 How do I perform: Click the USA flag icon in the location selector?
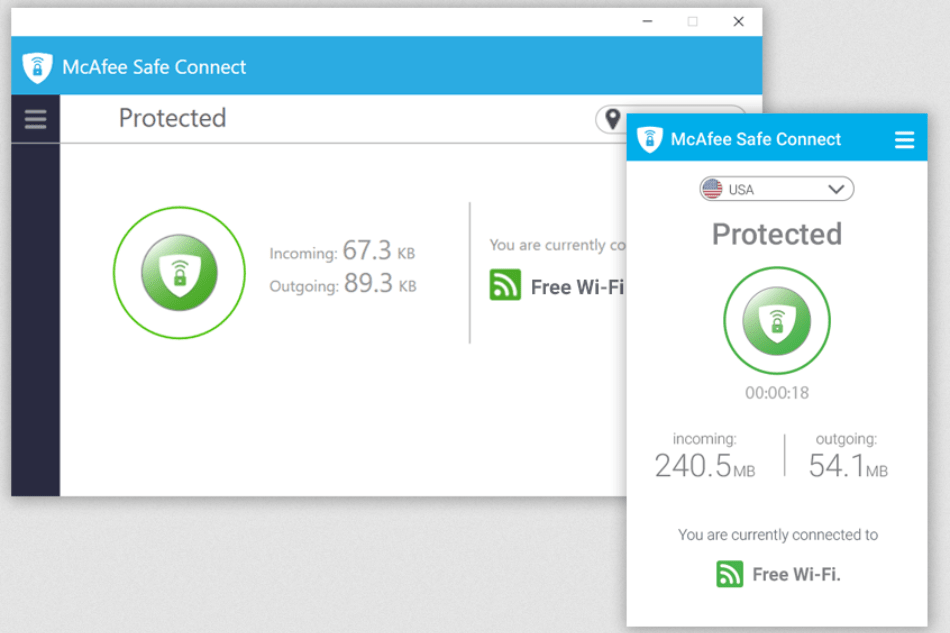coord(712,189)
